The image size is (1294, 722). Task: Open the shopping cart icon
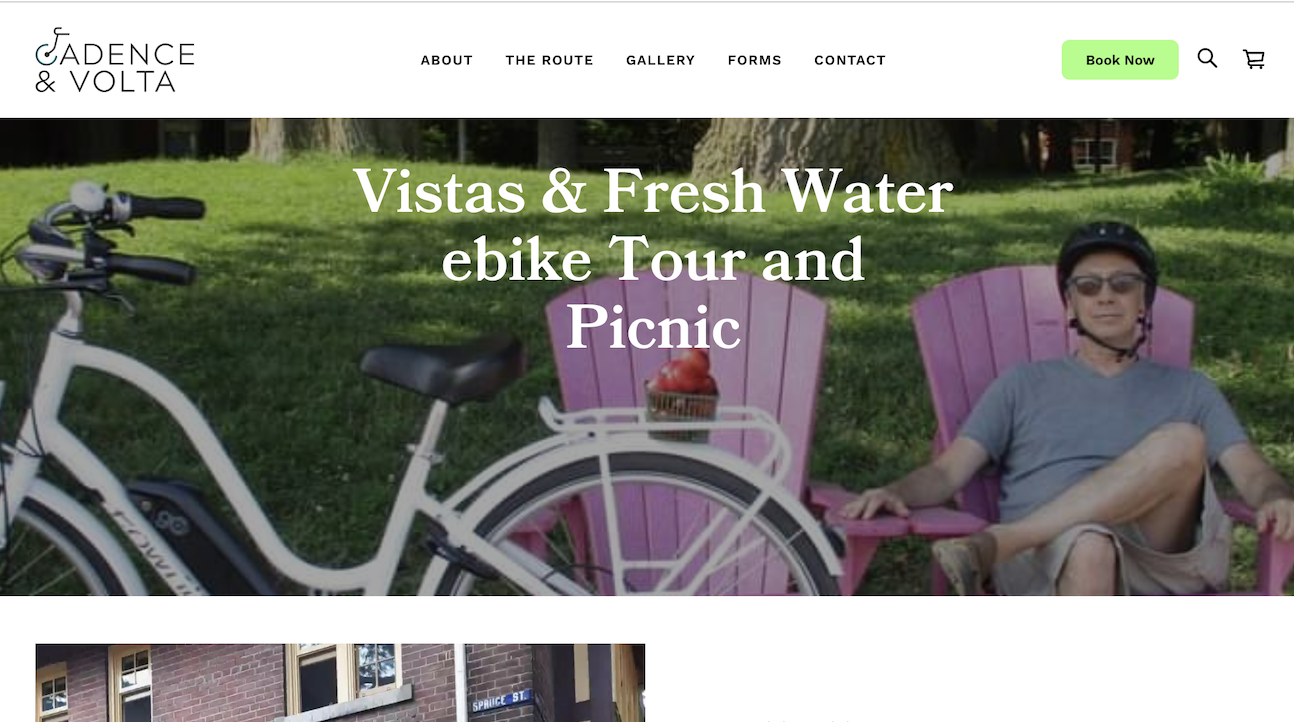click(x=1254, y=59)
